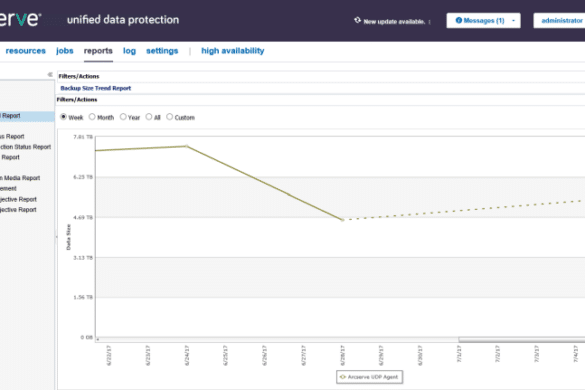The image size is (585, 390).
Task: Collapse the left sidebar with double-chevron icon
Action: [x=50, y=75]
